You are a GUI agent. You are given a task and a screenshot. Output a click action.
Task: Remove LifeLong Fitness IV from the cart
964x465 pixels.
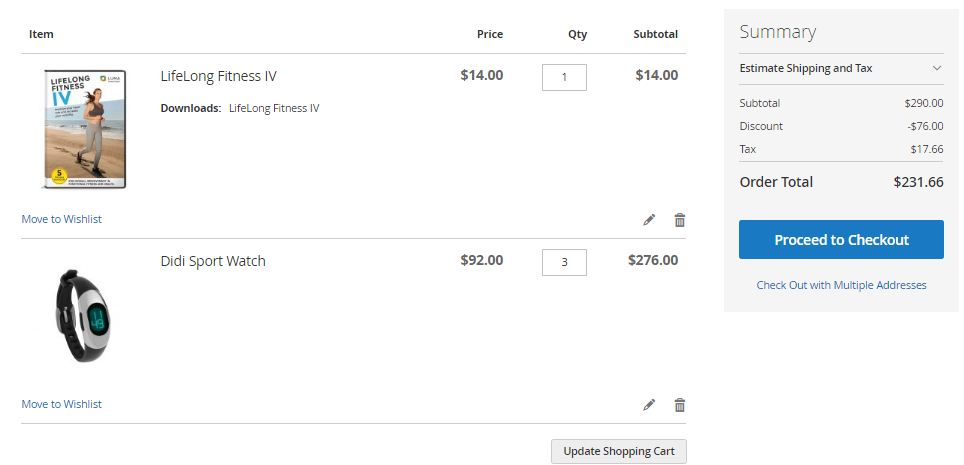pos(680,220)
